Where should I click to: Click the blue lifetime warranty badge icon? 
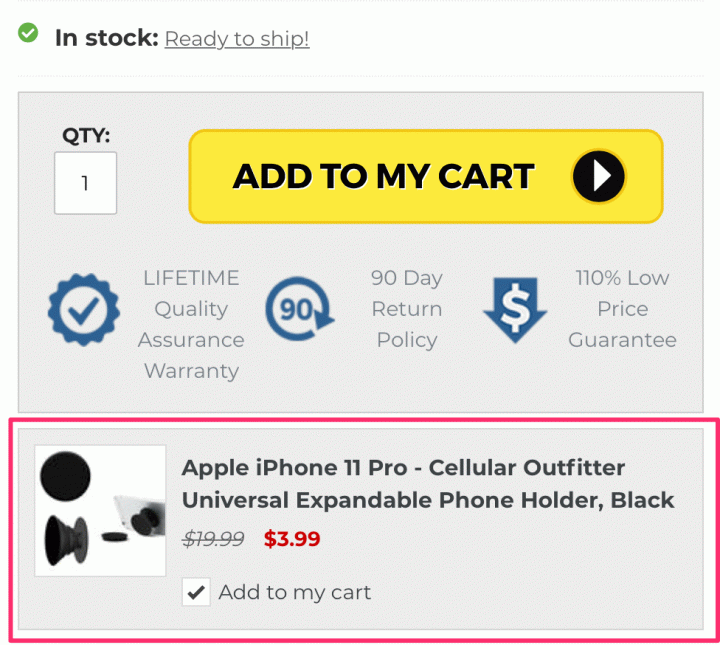[x=84, y=310]
